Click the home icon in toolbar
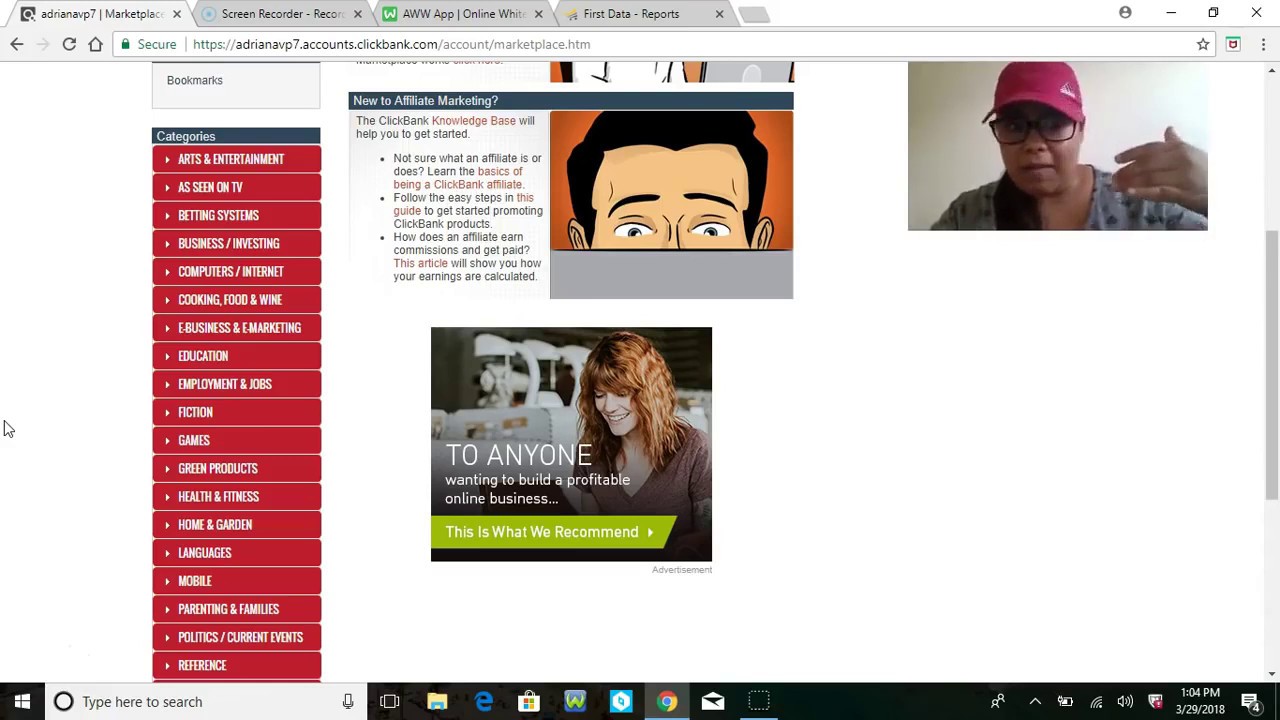 coord(96,44)
